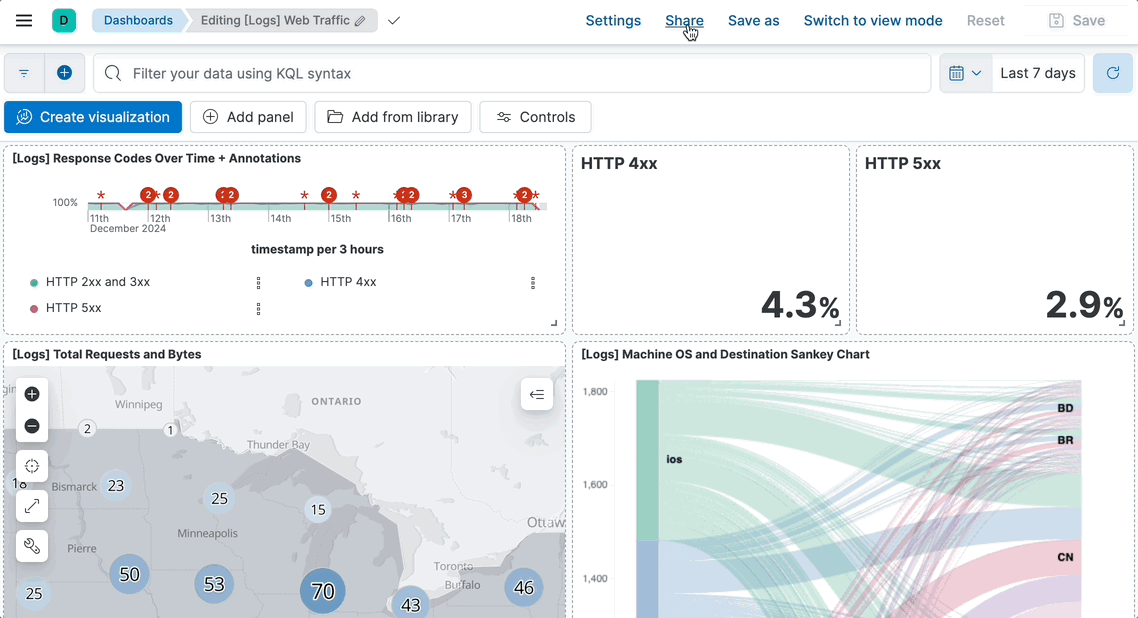Switch to view mode

(x=873, y=21)
